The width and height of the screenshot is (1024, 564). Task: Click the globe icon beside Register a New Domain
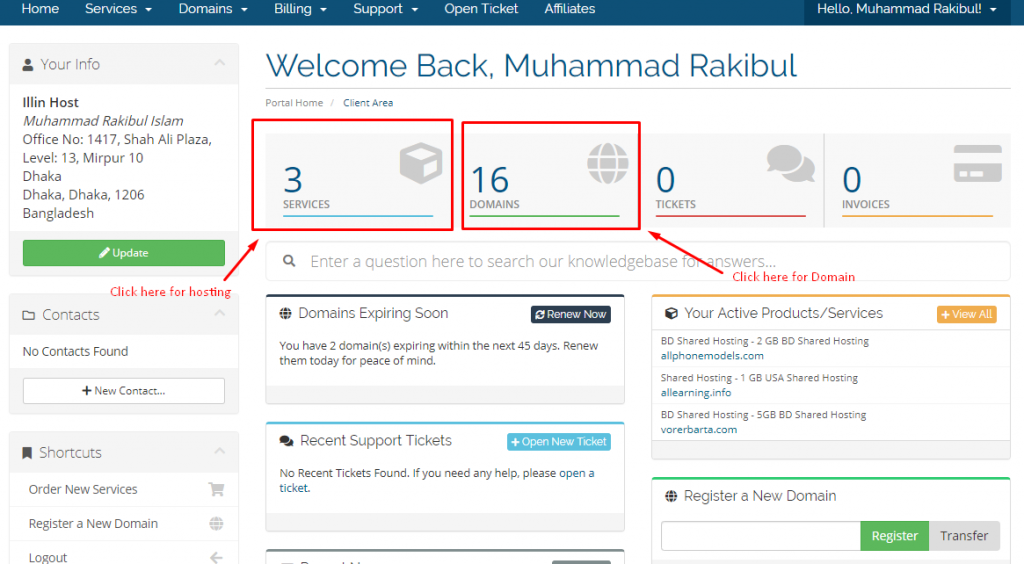[216, 524]
